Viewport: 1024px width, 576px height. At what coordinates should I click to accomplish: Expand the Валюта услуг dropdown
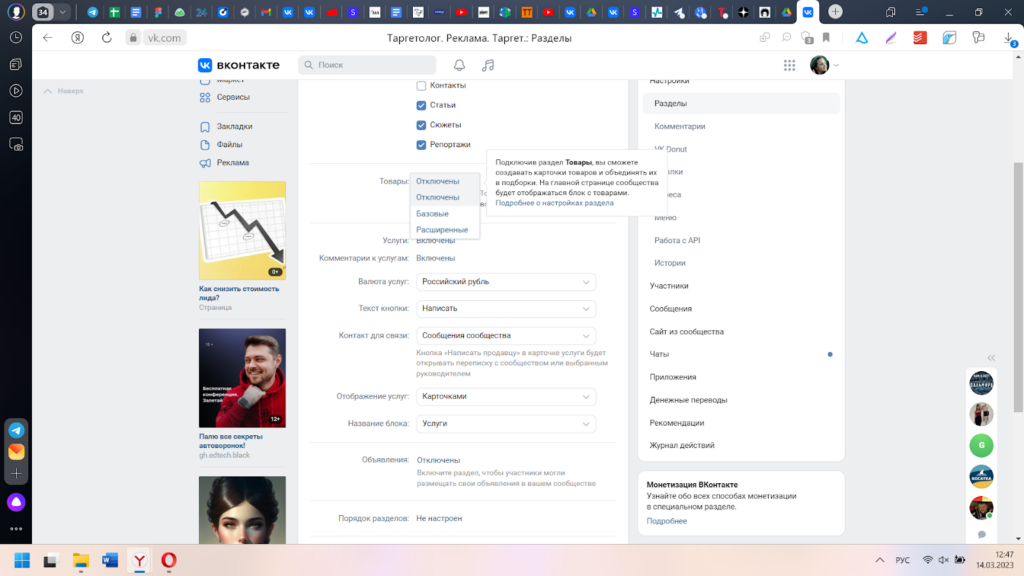[506, 282]
